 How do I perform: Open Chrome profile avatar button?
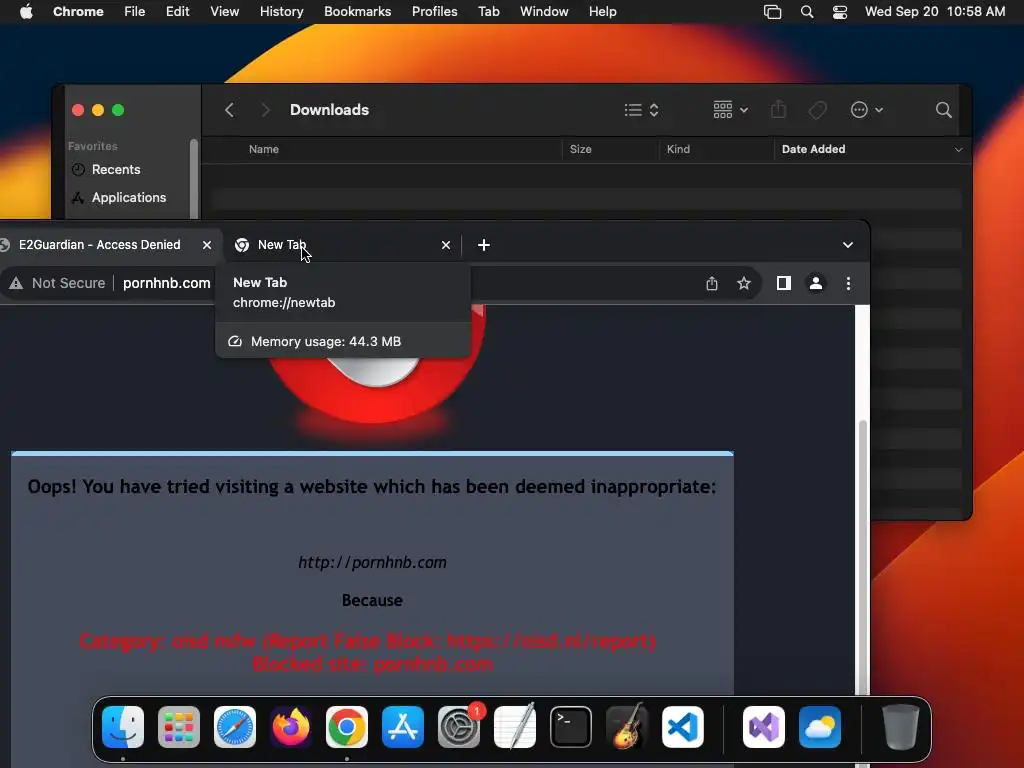point(816,283)
